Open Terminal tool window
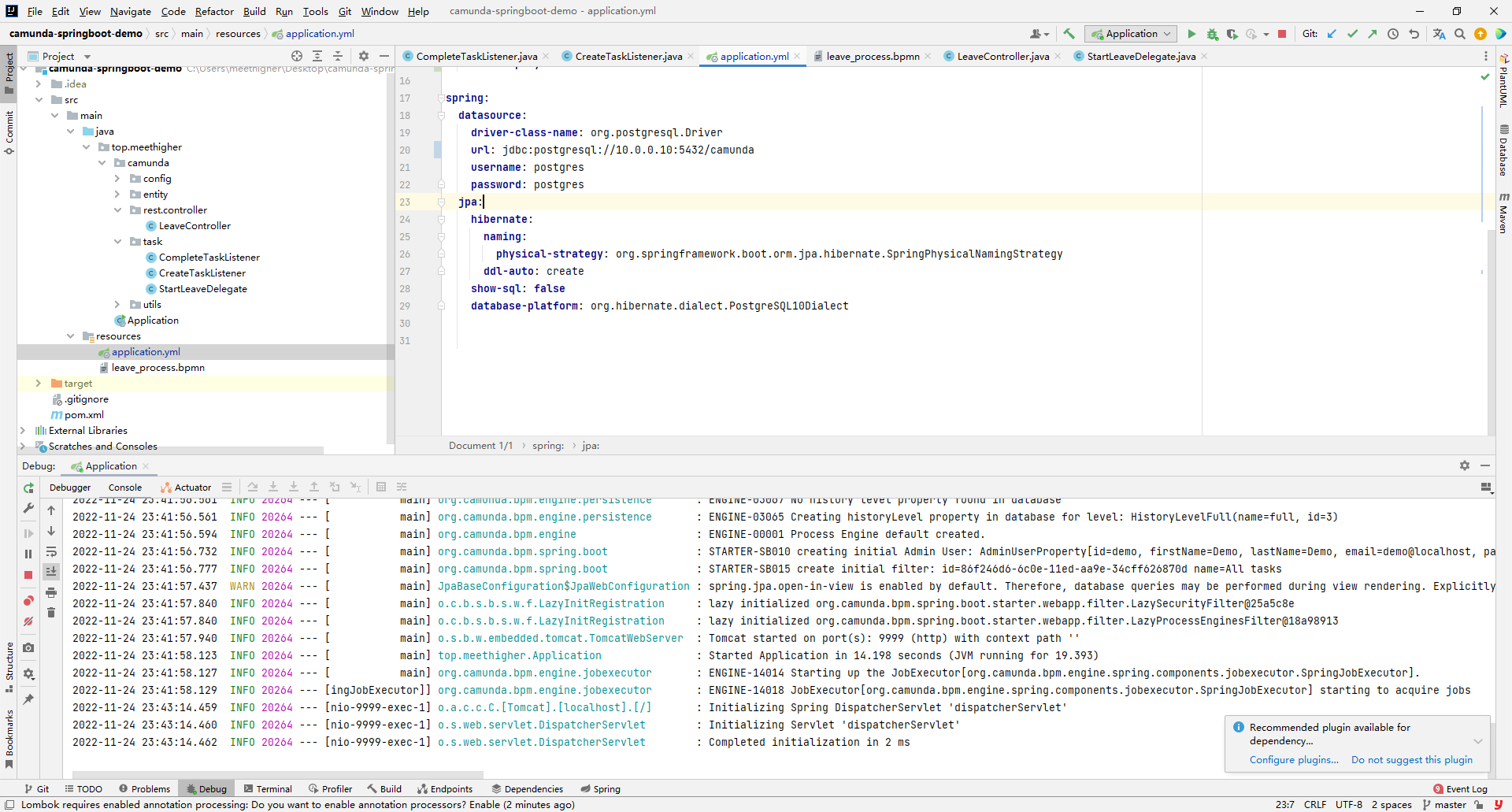1512x812 pixels. click(268, 789)
